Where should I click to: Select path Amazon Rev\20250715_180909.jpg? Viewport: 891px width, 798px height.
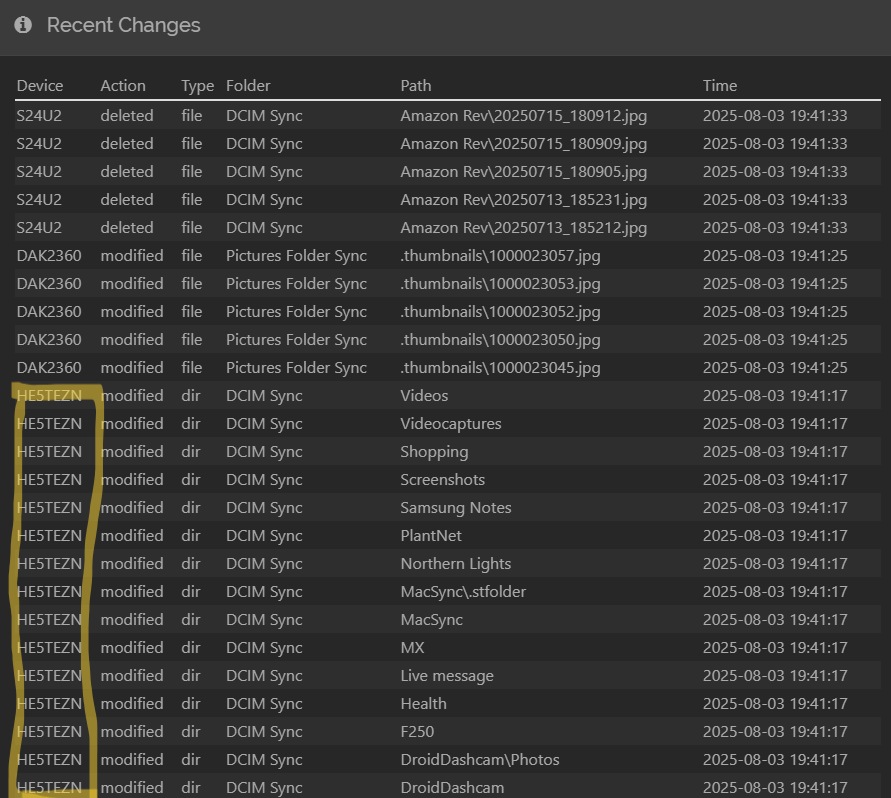click(523, 144)
